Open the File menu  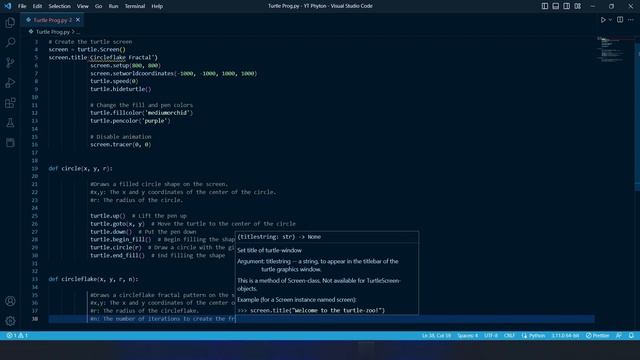(22, 6)
